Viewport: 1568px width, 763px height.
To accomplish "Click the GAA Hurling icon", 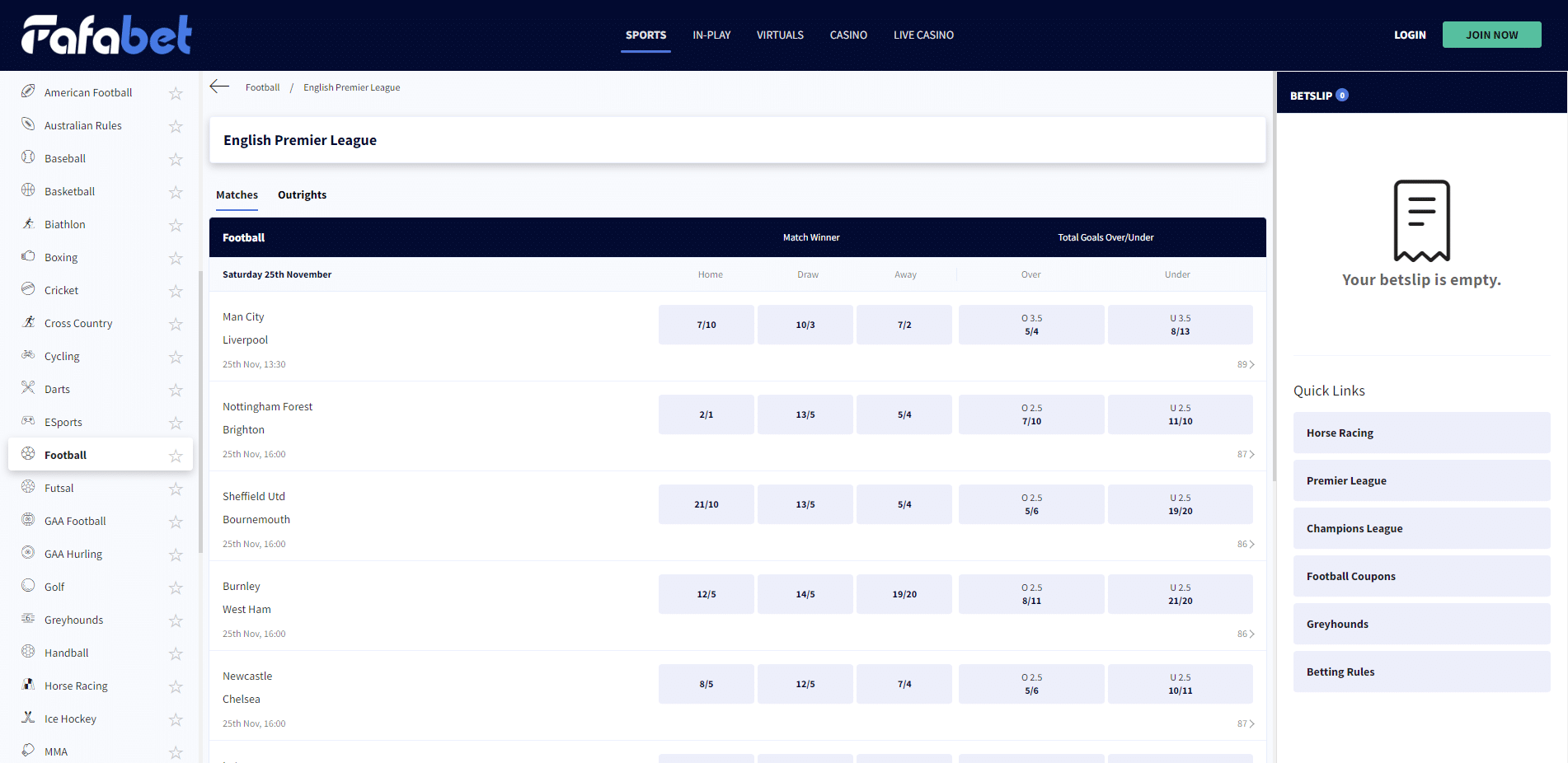I will pos(28,553).
